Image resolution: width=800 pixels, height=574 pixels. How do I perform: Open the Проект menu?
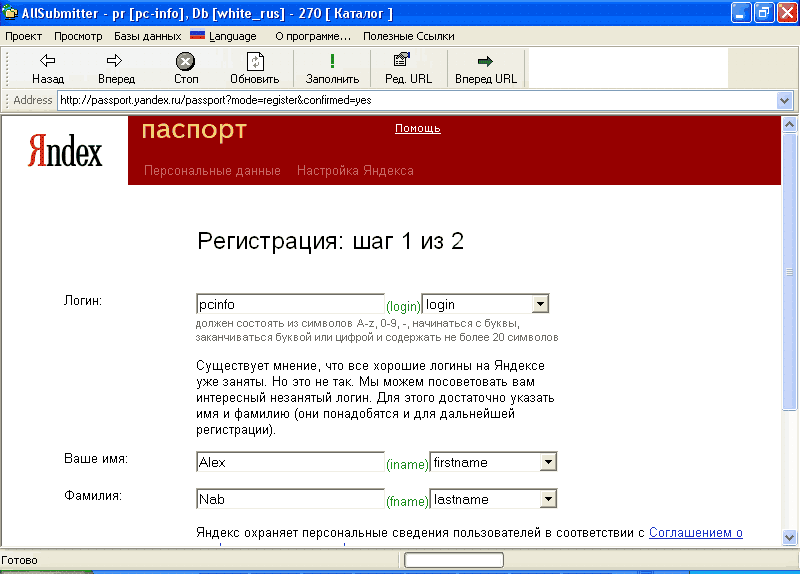click(x=23, y=36)
